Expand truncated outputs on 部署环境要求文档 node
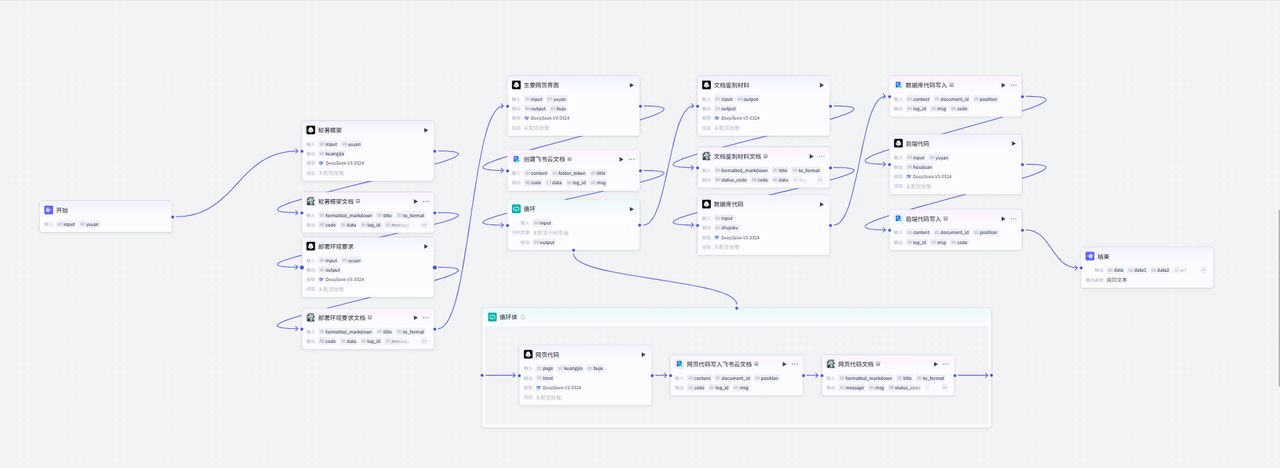The width and height of the screenshot is (1280, 468). (x=424, y=341)
